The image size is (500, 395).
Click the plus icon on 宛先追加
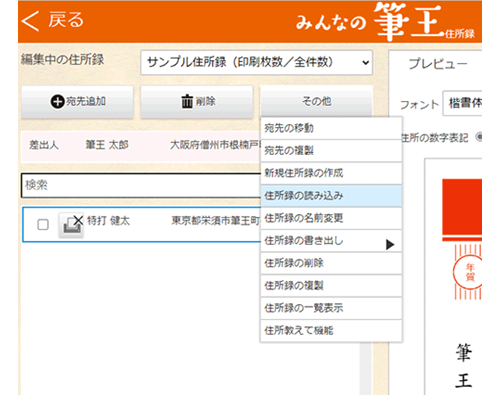click(57, 101)
